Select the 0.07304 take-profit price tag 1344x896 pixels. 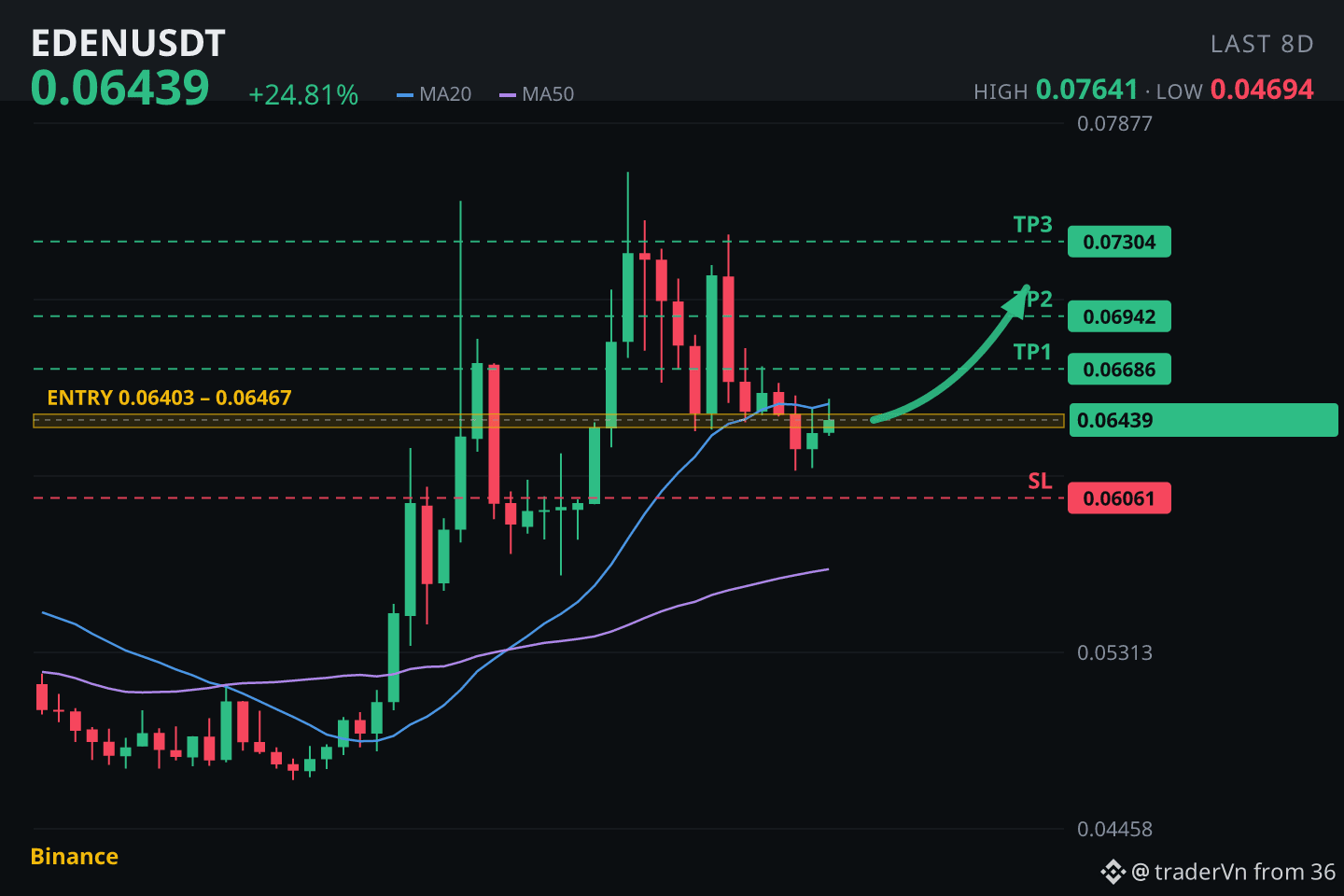[x=1119, y=242]
